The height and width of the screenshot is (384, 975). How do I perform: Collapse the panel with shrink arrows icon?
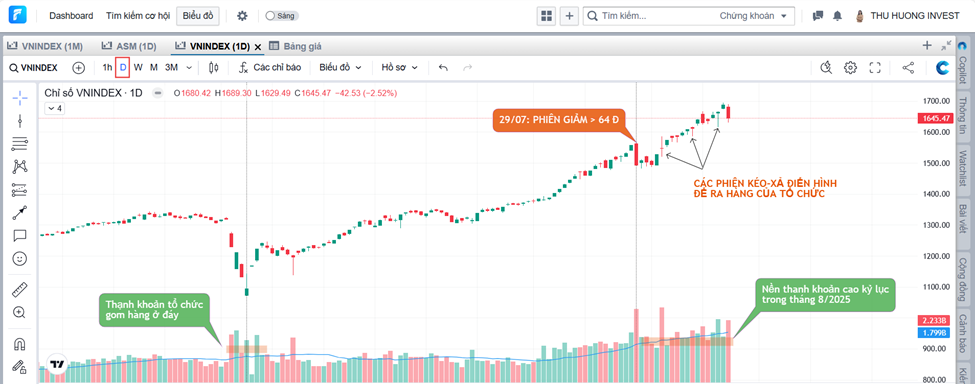(946, 45)
